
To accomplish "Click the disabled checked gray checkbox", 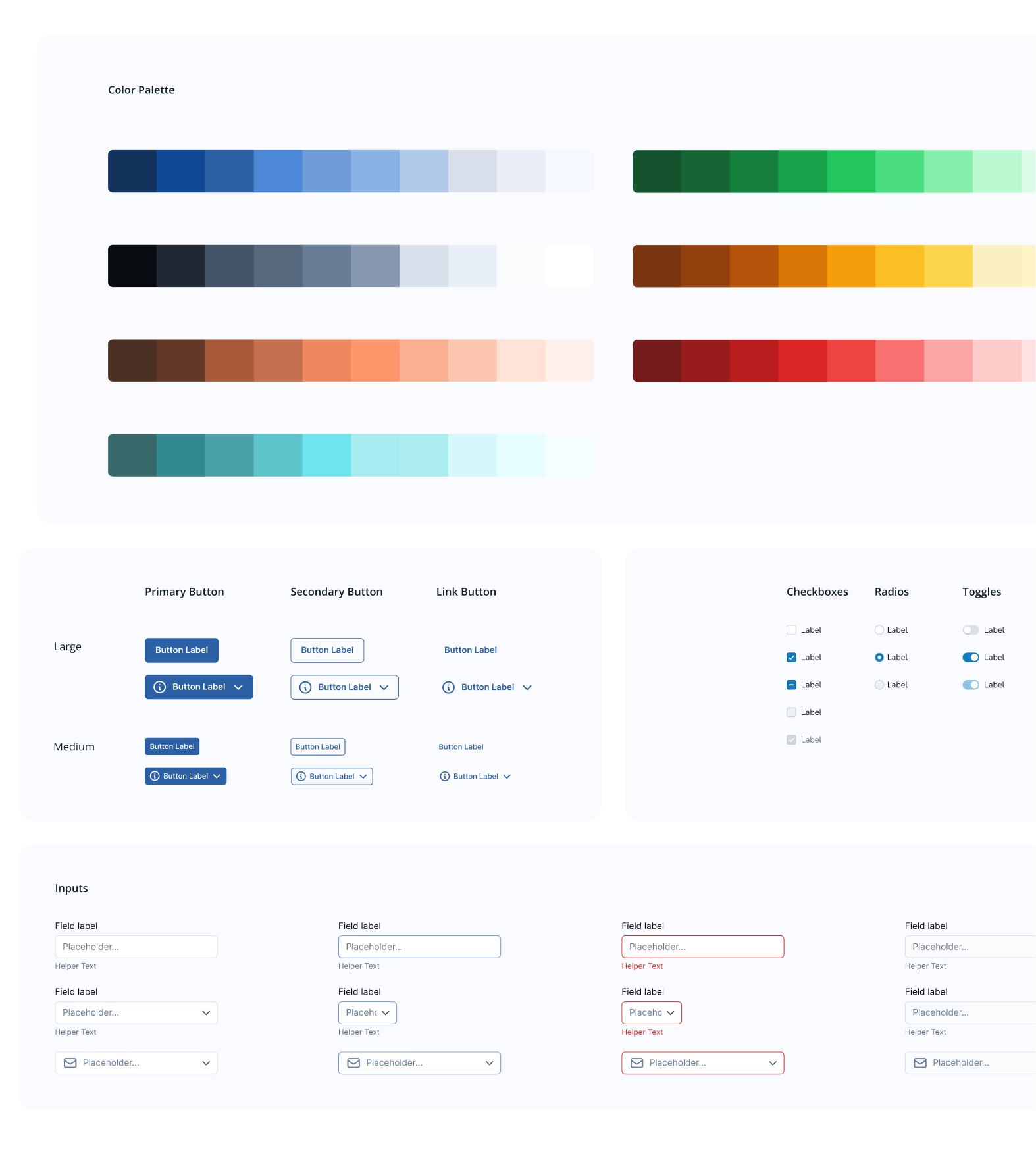I will pos(791,740).
